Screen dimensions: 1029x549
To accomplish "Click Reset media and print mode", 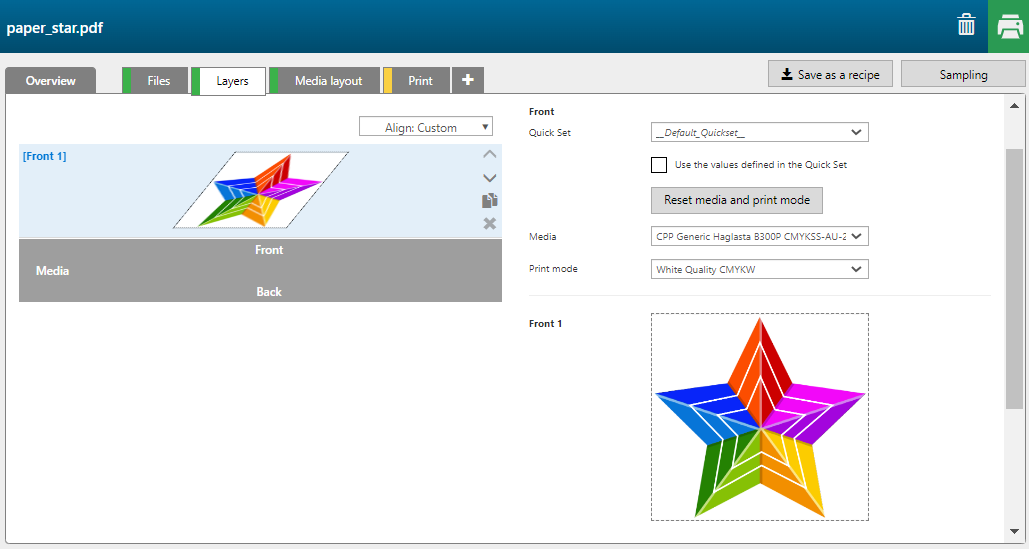I will [x=737, y=200].
